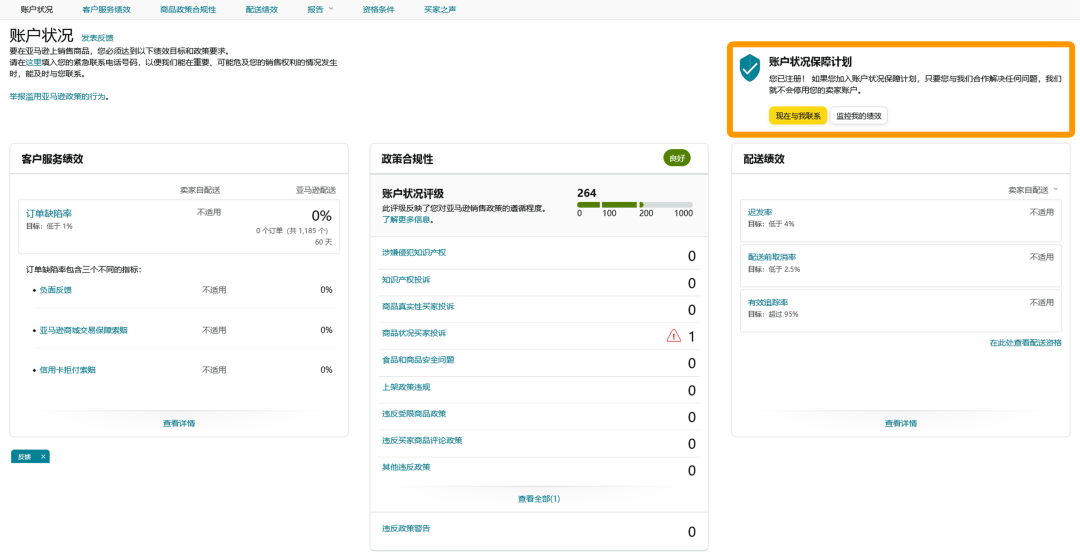Click the shield icon in 账户状况保障计划 box
The height and width of the screenshot is (556, 1080).
click(749, 68)
